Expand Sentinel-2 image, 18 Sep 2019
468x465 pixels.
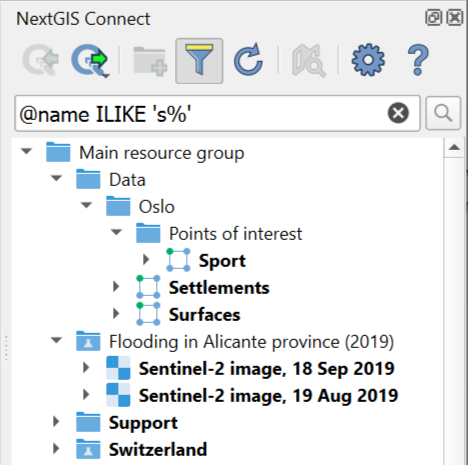[86, 367]
